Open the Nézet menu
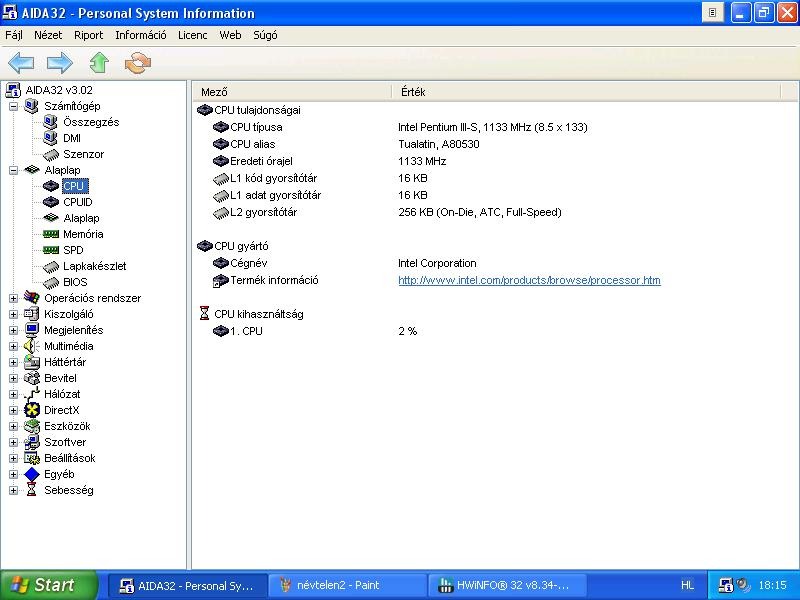The width and height of the screenshot is (800, 600). 48,35
